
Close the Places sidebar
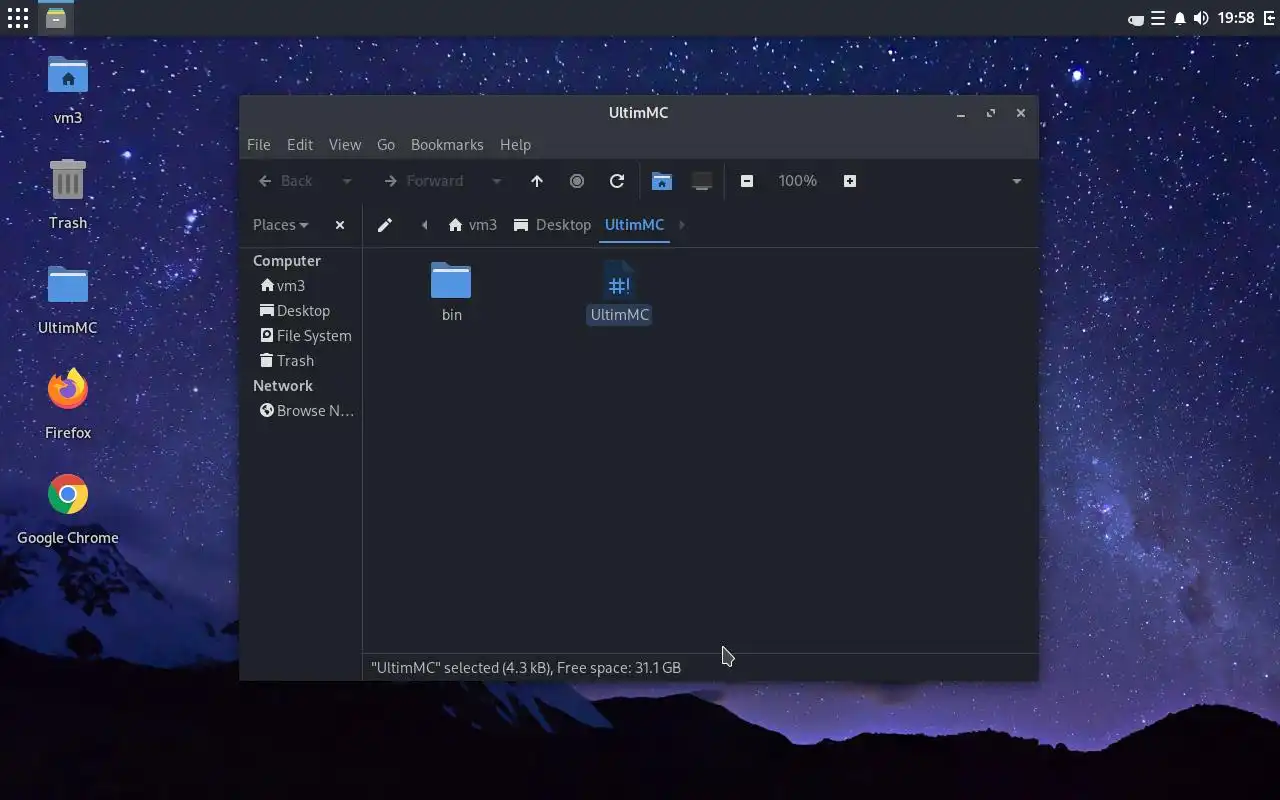(x=340, y=225)
